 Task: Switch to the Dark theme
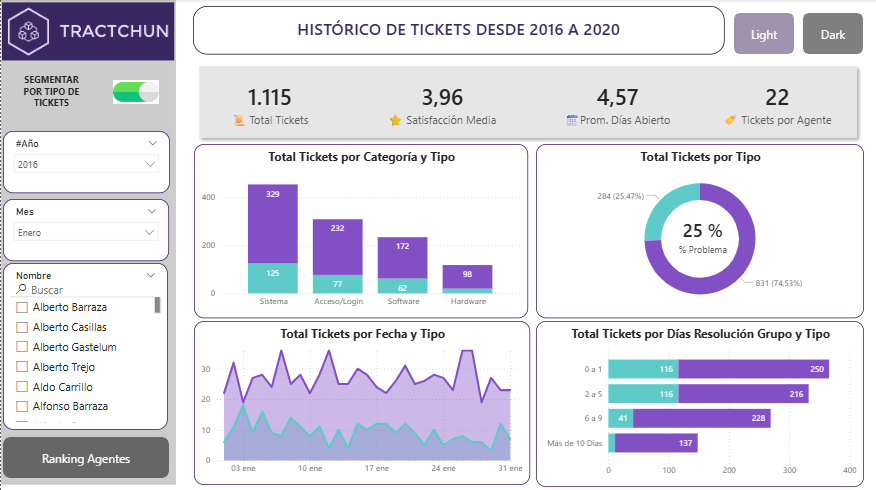pyautogui.click(x=832, y=34)
